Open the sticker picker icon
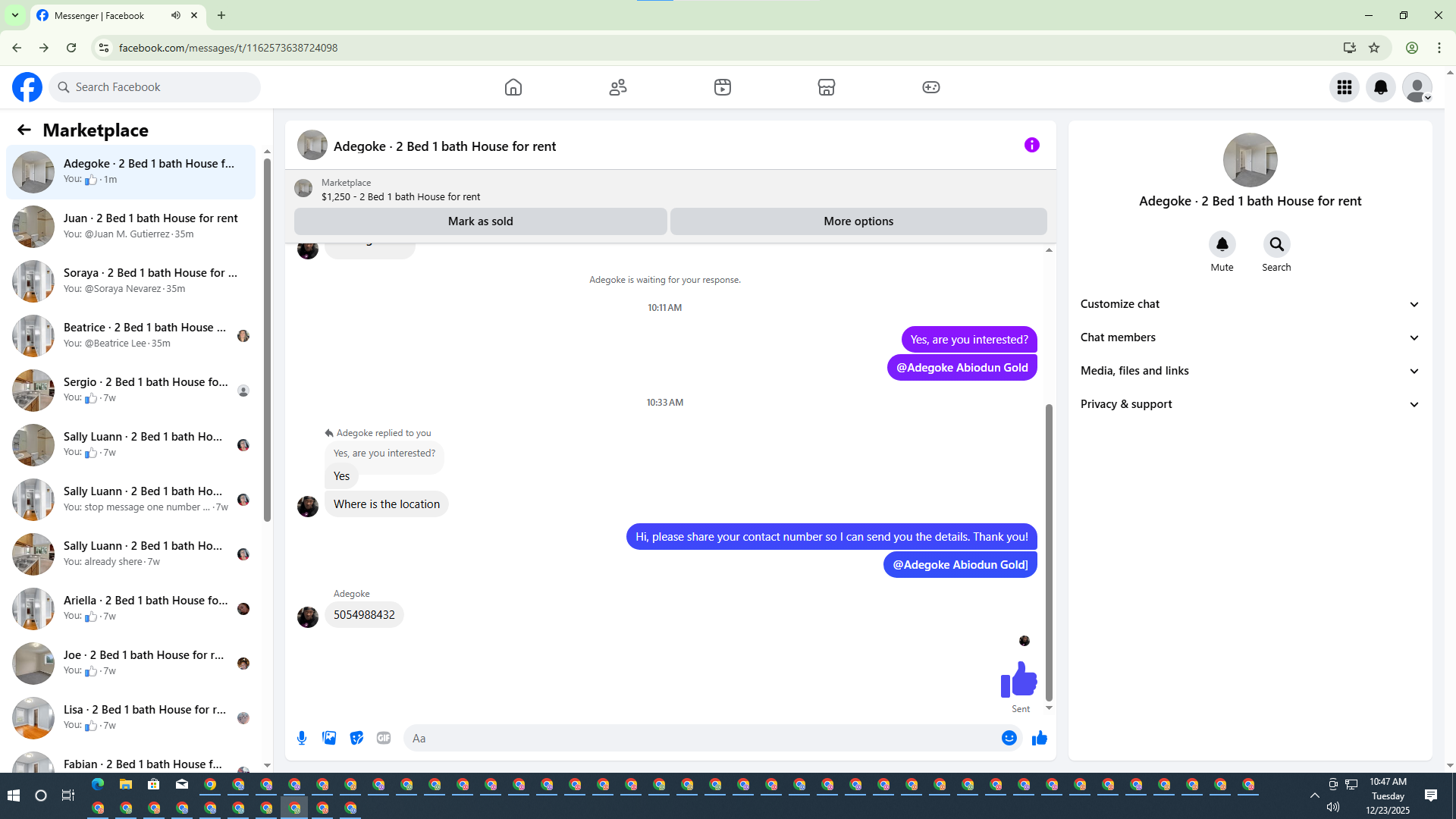Screen dimensions: 1456x819 pyautogui.click(x=356, y=738)
